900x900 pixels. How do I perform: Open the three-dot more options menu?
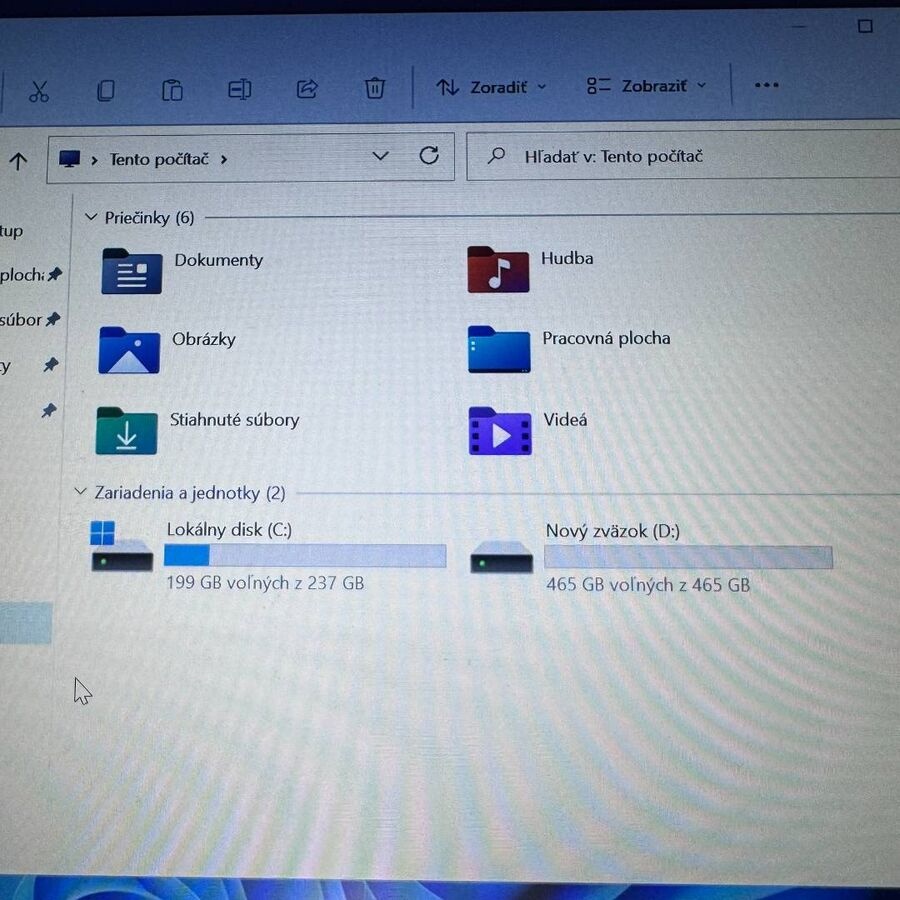(767, 85)
